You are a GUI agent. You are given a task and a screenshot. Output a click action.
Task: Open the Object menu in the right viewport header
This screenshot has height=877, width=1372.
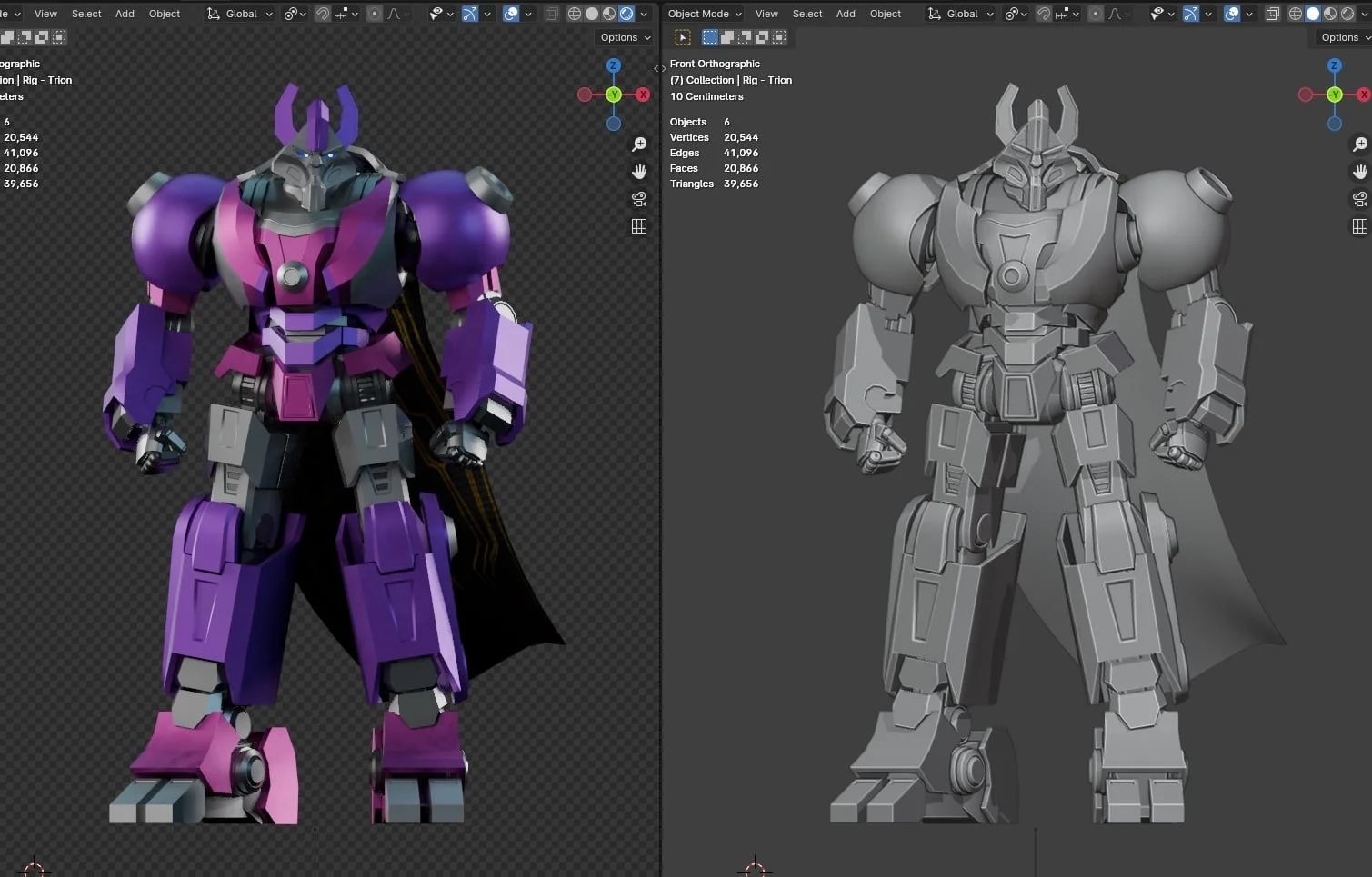coord(884,14)
